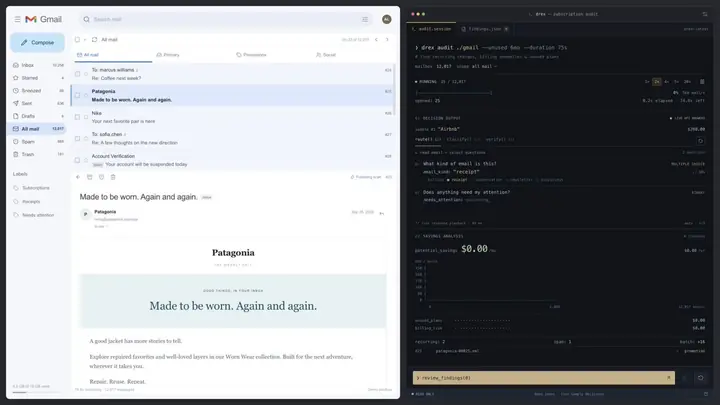Click the Patagonia sender avatar
This screenshot has width=720, height=405.
(85, 214)
